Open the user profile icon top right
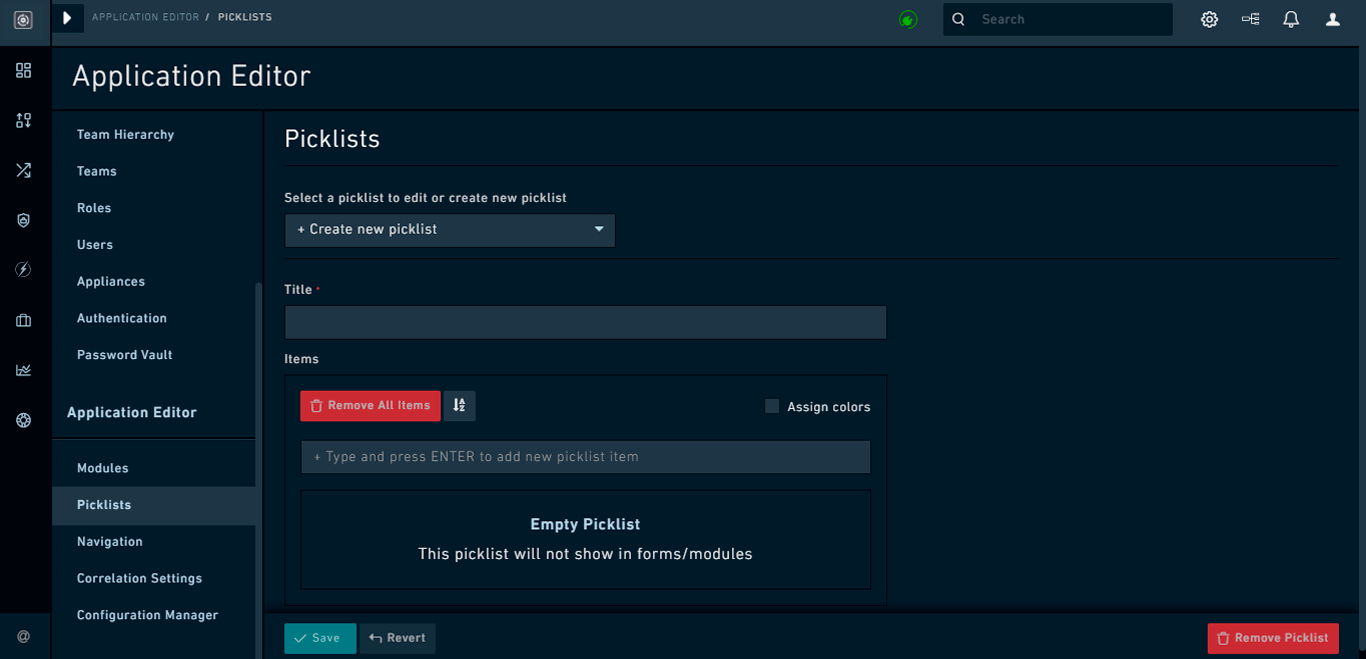This screenshot has height=659, width=1366. 1332,18
